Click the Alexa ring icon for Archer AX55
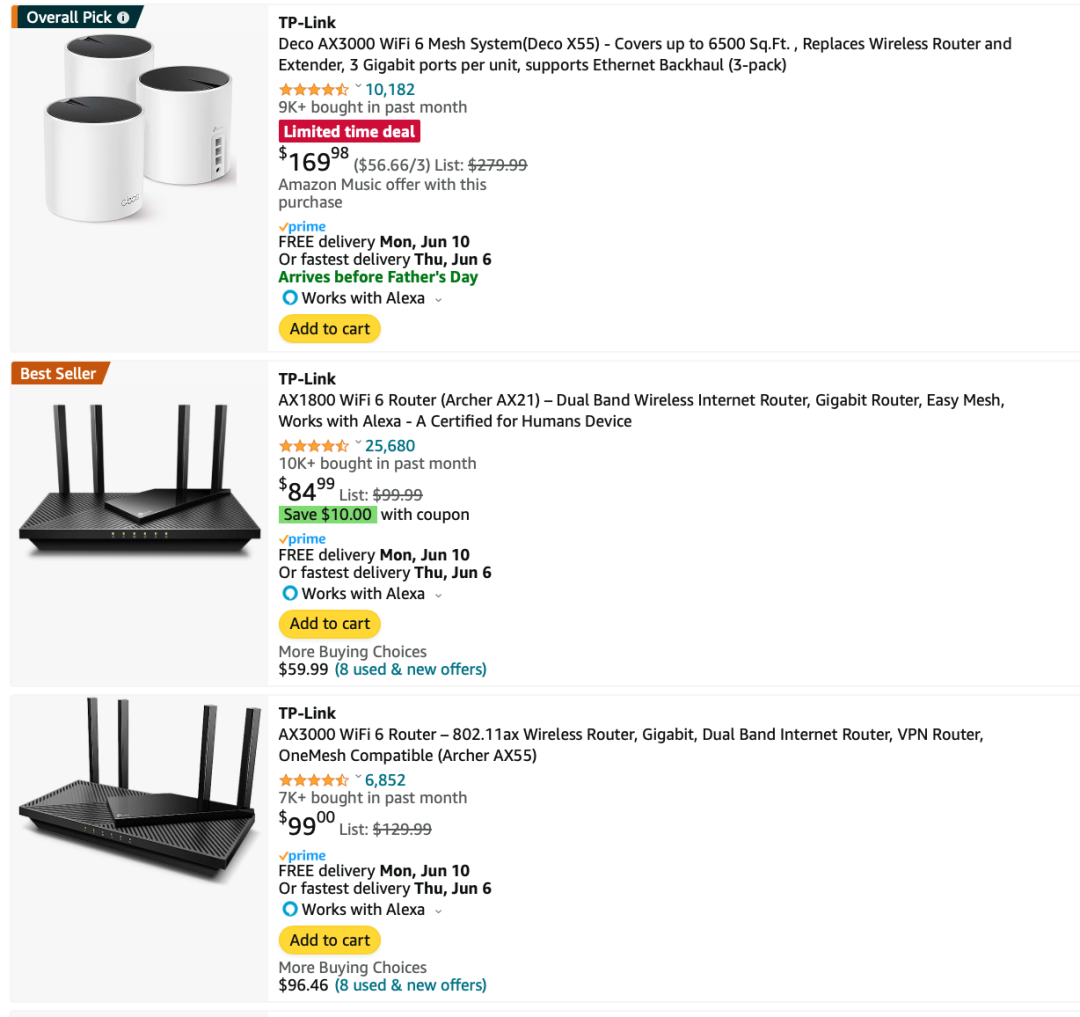This screenshot has width=1080, height=1017. 290,910
